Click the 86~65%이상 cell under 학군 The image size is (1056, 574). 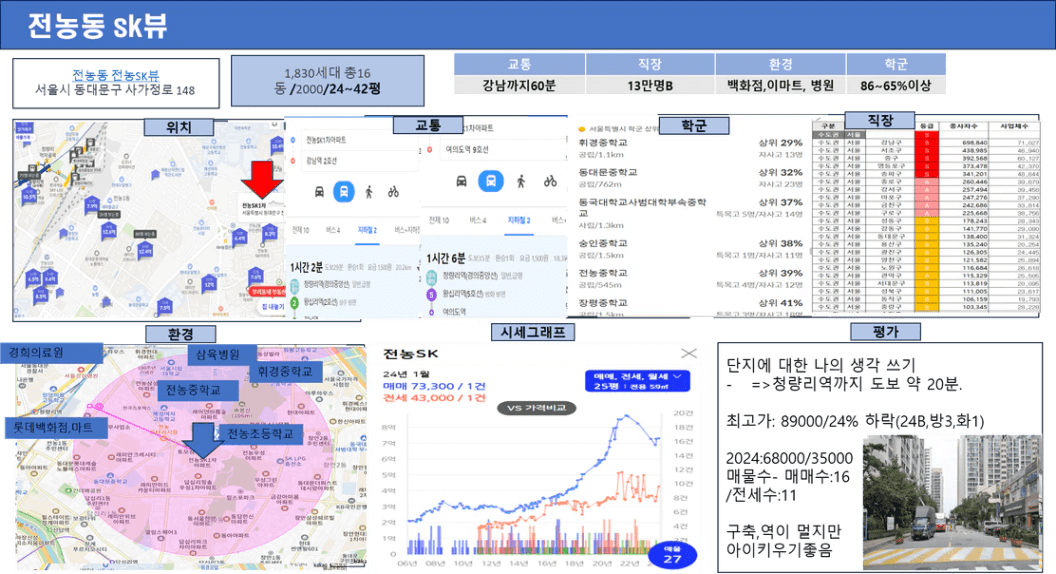(896, 86)
